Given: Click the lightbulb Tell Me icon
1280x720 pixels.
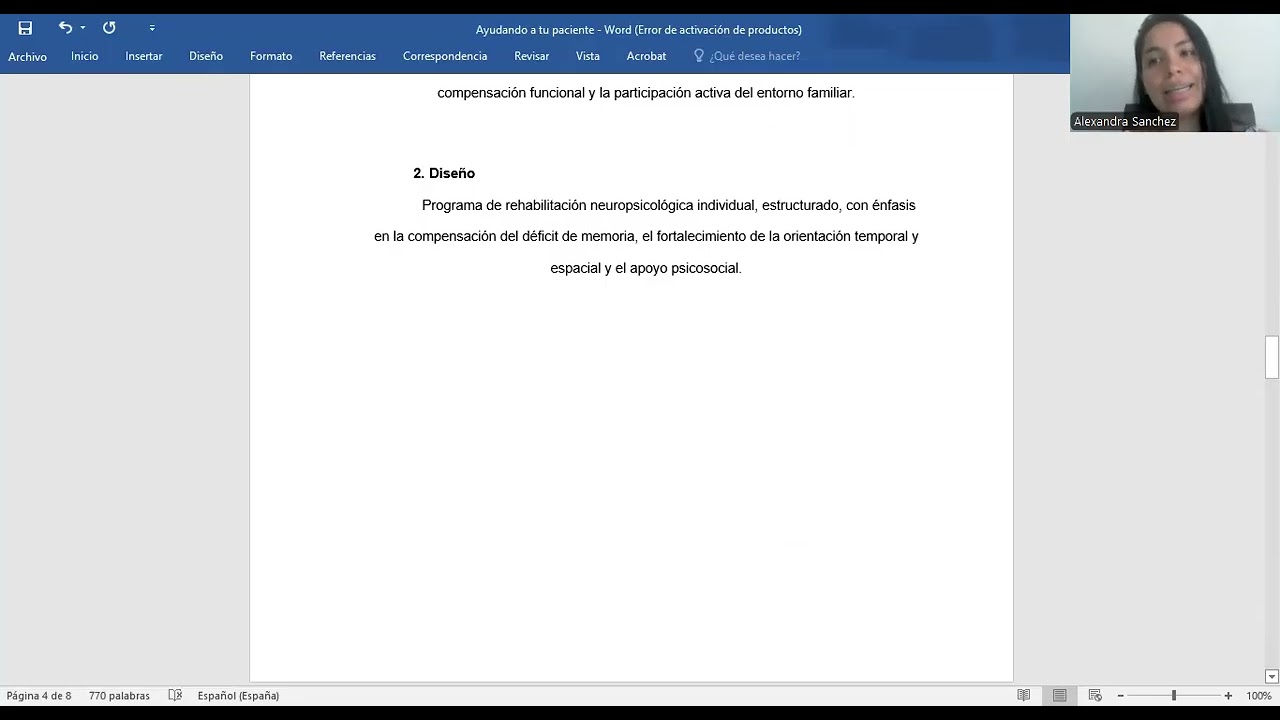Looking at the screenshot, I should 699,56.
